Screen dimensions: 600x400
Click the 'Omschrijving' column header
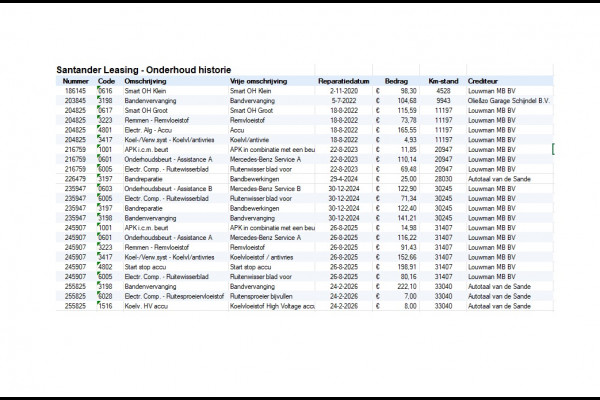pos(145,81)
